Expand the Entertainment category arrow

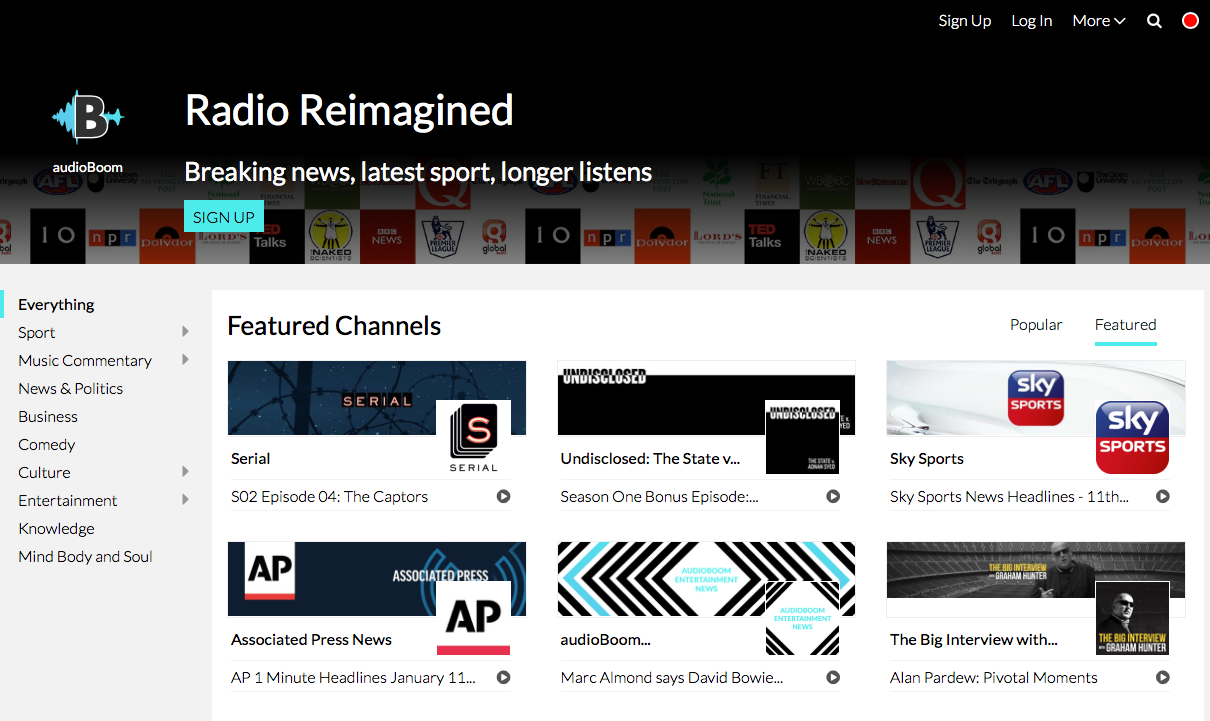tap(185, 500)
